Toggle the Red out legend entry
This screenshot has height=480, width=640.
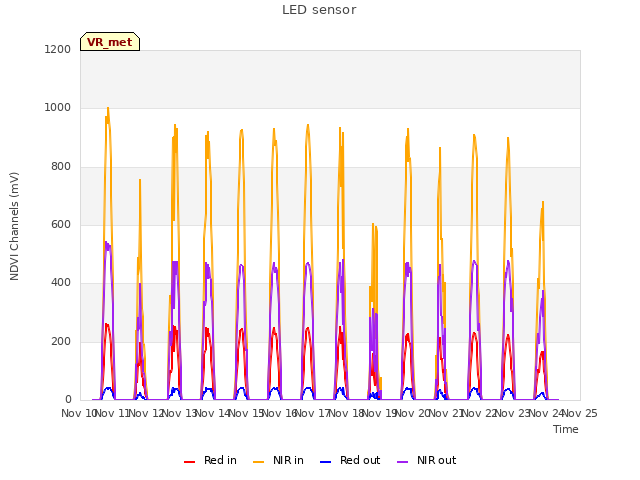pos(350,460)
